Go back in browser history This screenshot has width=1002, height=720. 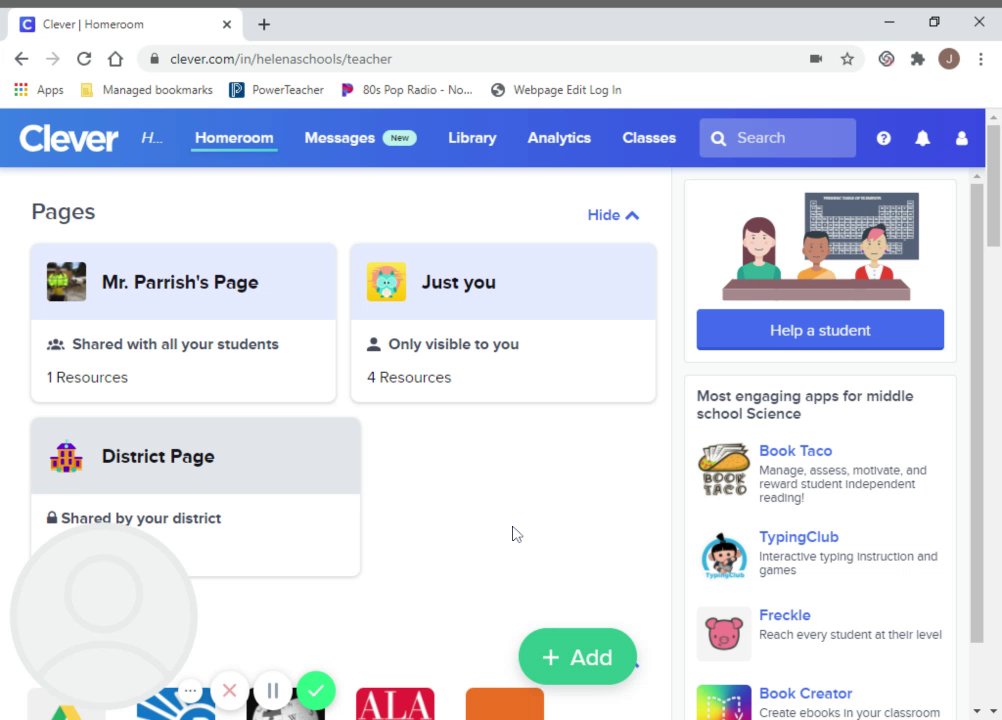pos(21,59)
